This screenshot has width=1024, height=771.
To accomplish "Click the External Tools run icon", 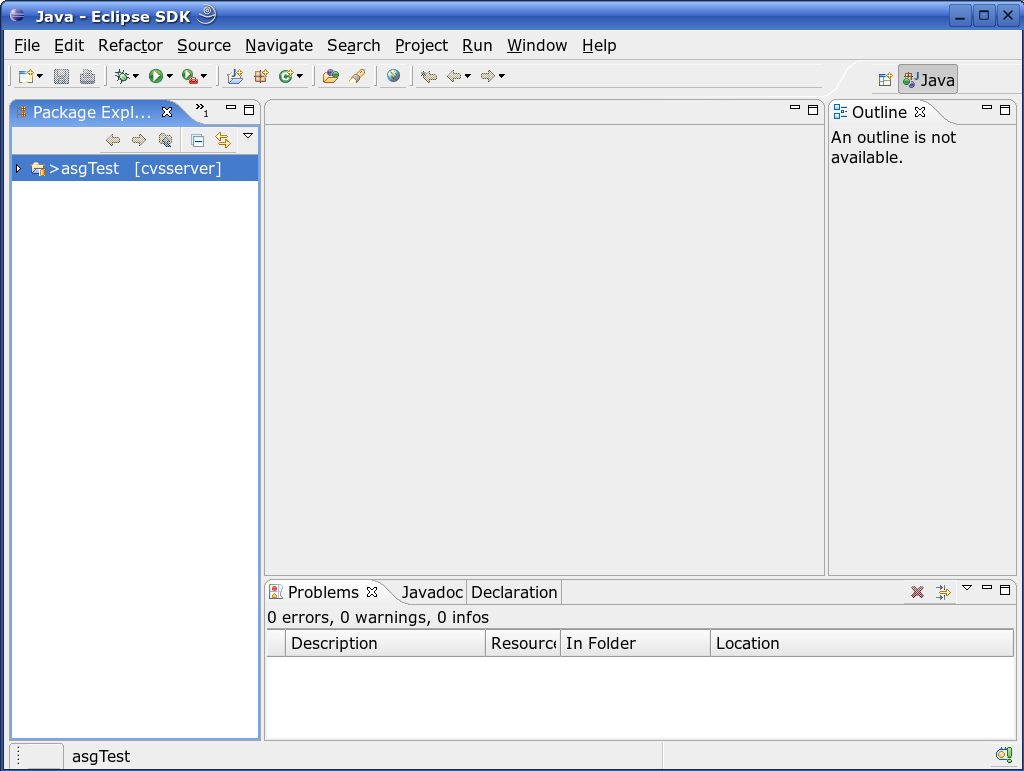I will coord(190,76).
